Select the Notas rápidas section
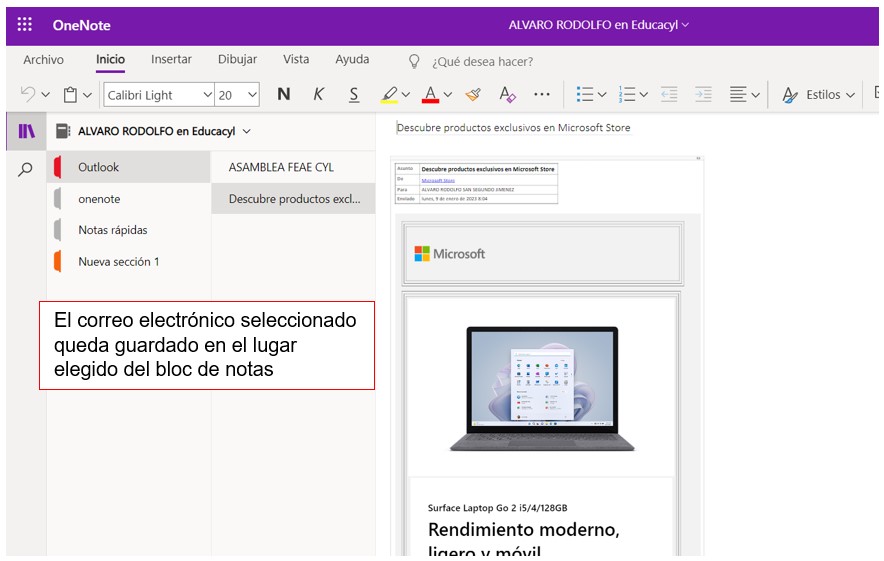This screenshot has width=884, height=561. (x=129, y=230)
